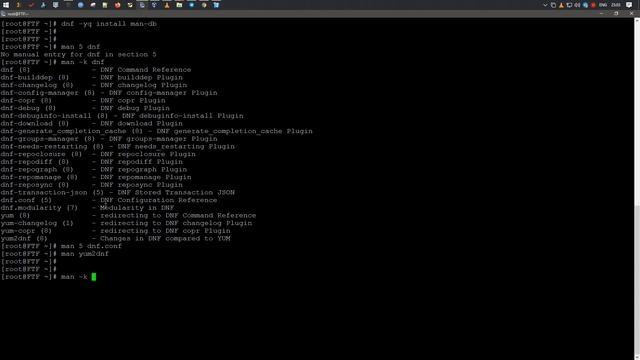Click the 'dnf.conf (5)' Configuration Reference row

tap(109, 200)
